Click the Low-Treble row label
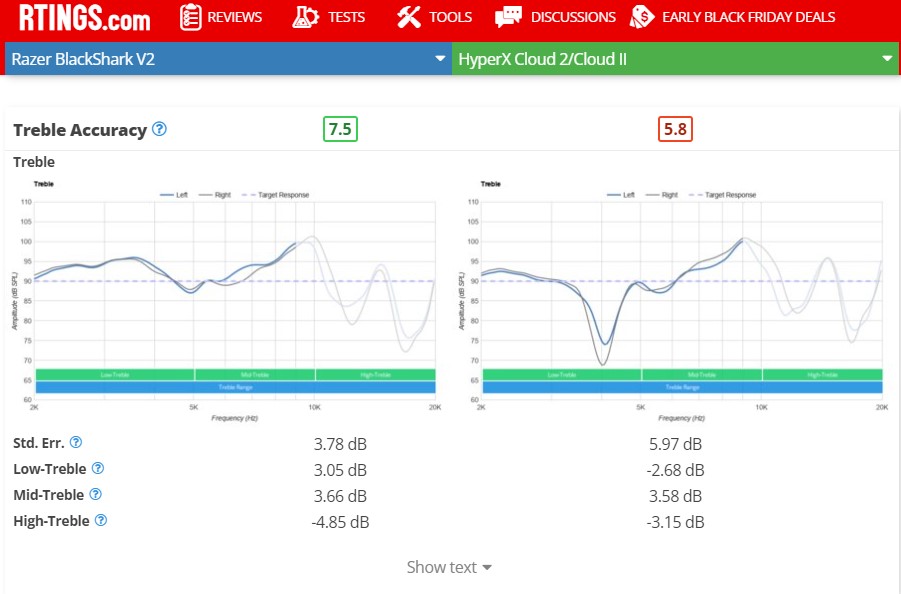This screenshot has height=594, width=901. (x=49, y=469)
